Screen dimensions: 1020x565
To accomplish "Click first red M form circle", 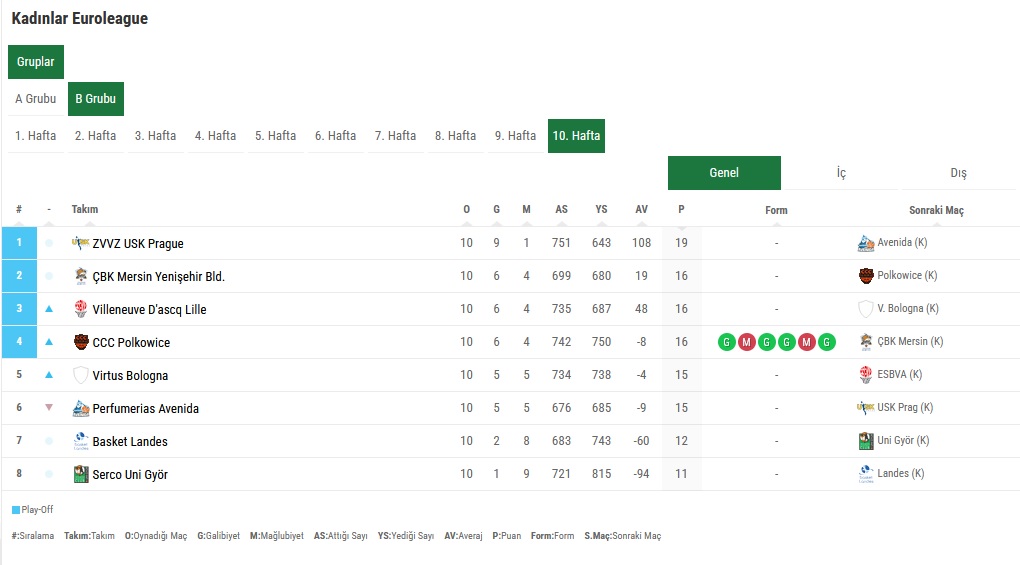I will click(x=746, y=342).
